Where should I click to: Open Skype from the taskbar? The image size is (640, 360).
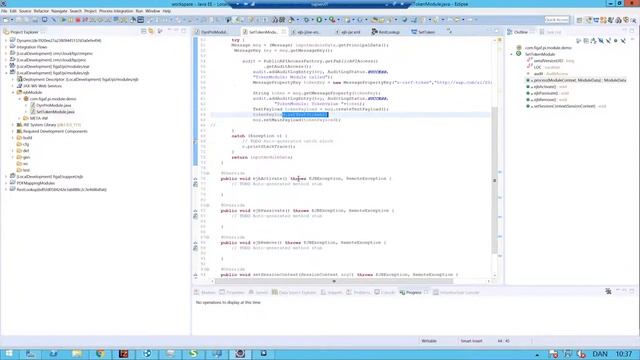[193, 353]
